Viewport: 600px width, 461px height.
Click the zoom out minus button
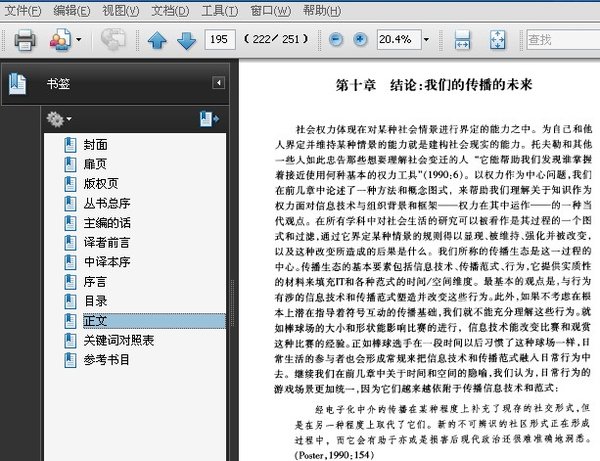point(335,40)
